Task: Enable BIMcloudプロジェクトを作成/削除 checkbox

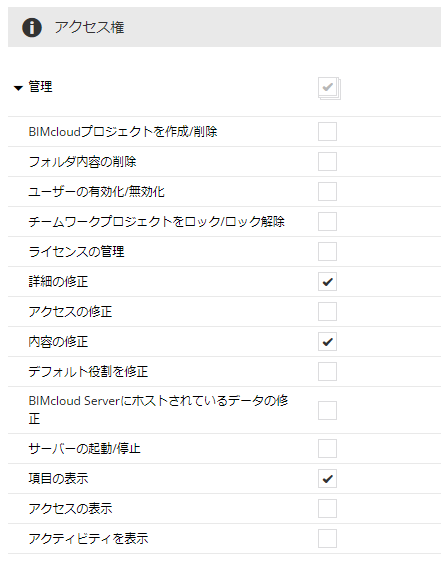Action: (x=327, y=131)
